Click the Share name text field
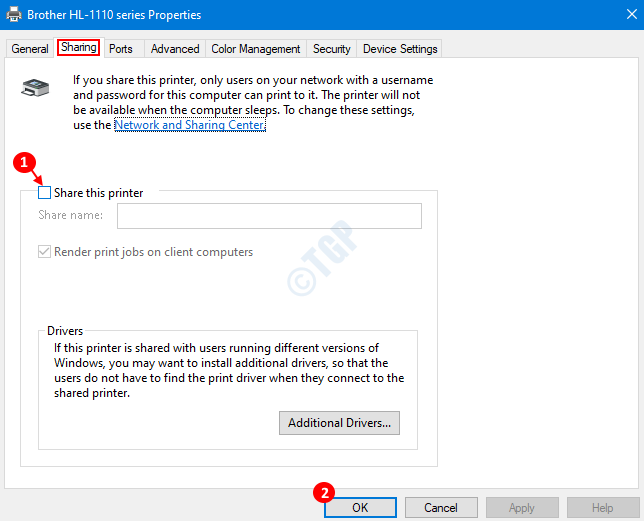 [269, 216]
